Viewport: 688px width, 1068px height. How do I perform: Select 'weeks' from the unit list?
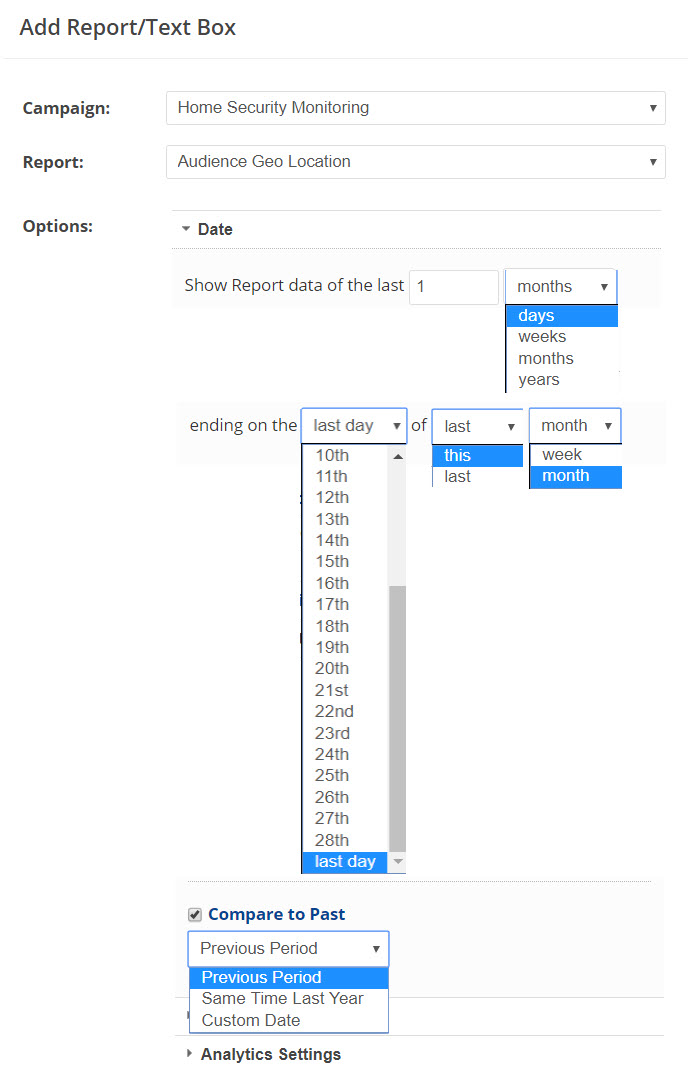click(x=542, y=337)
